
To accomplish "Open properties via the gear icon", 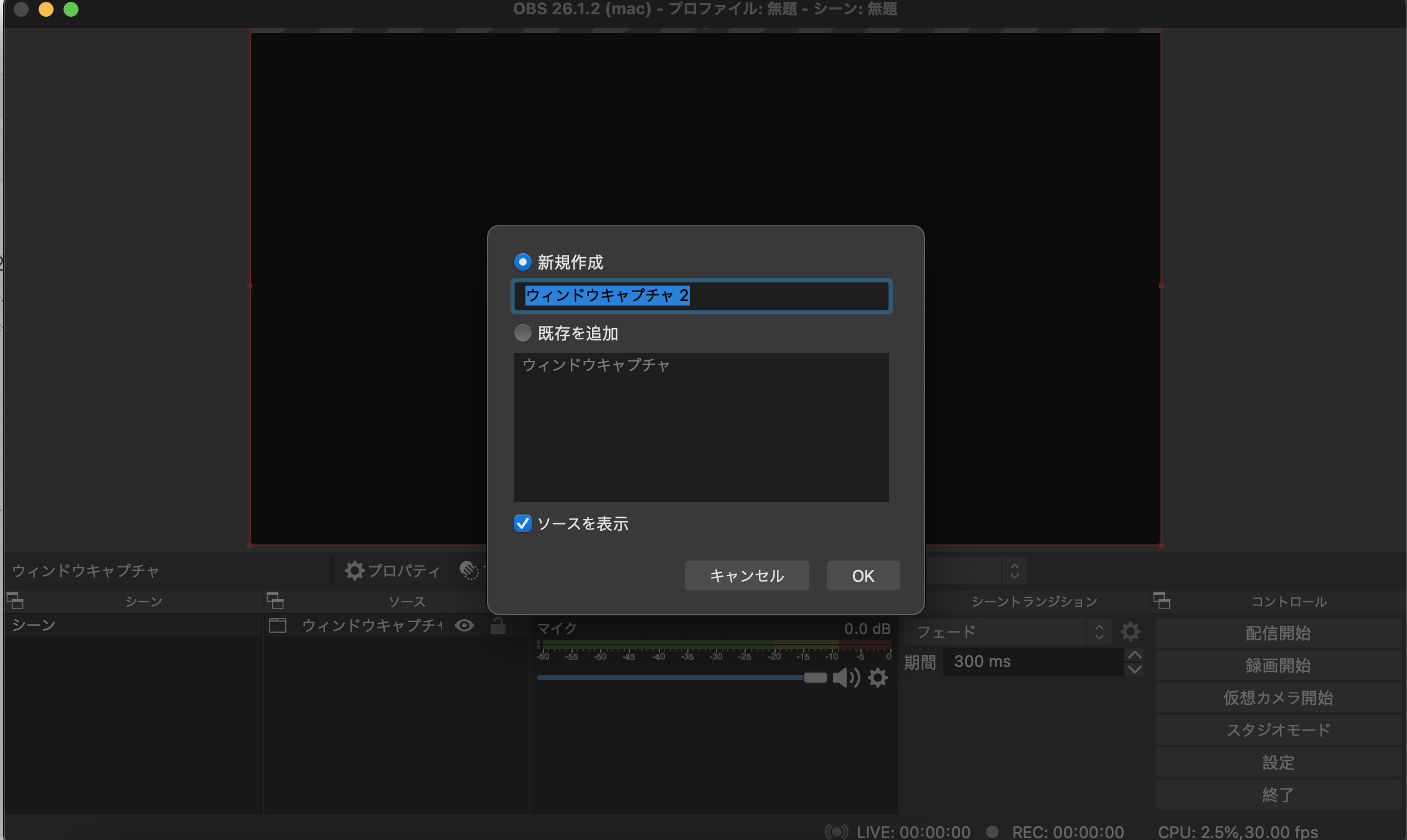I will (354, 571).
